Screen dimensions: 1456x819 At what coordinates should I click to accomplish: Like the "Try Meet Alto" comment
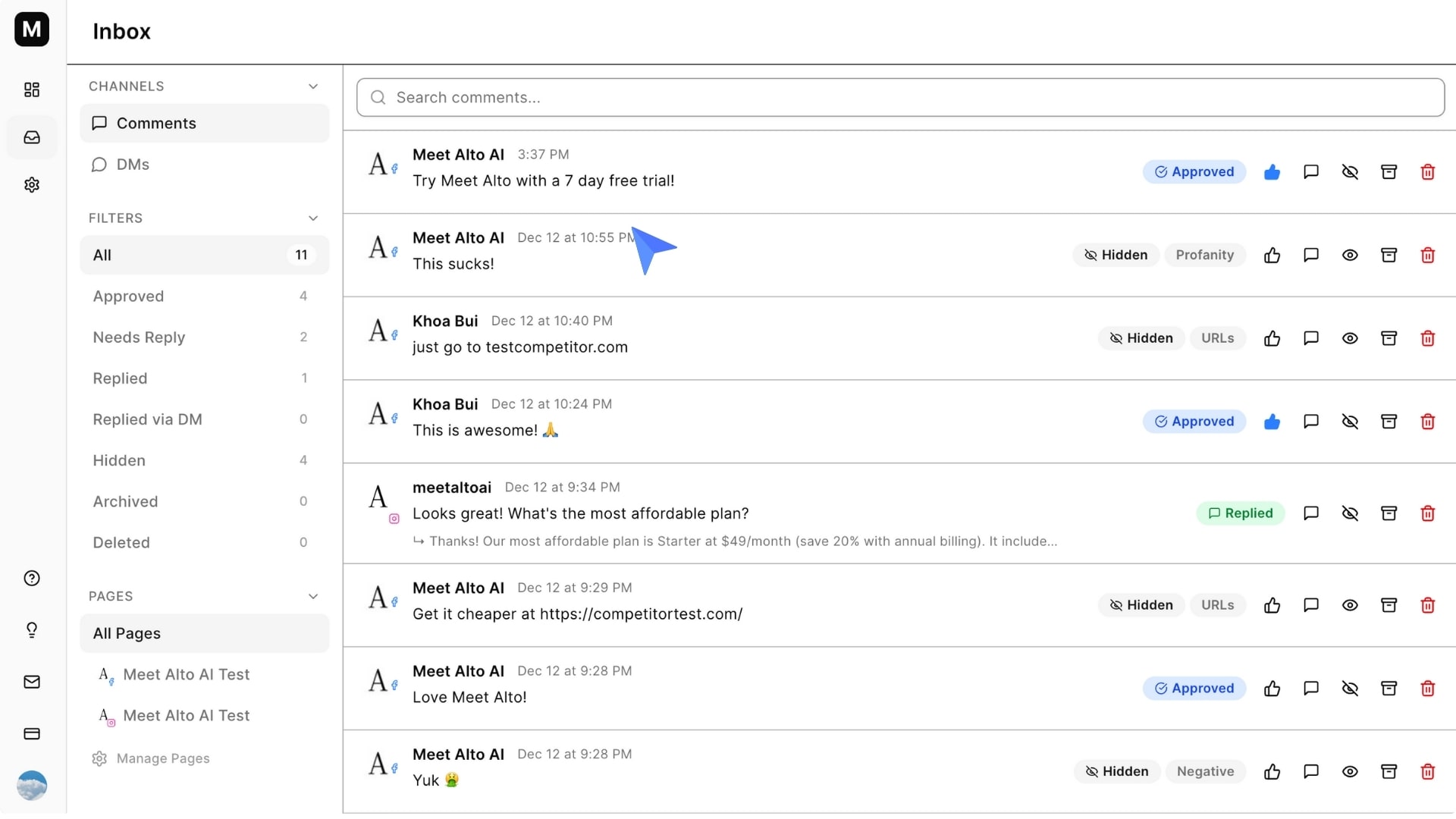pyautogui.click(x=1272, y=171)
